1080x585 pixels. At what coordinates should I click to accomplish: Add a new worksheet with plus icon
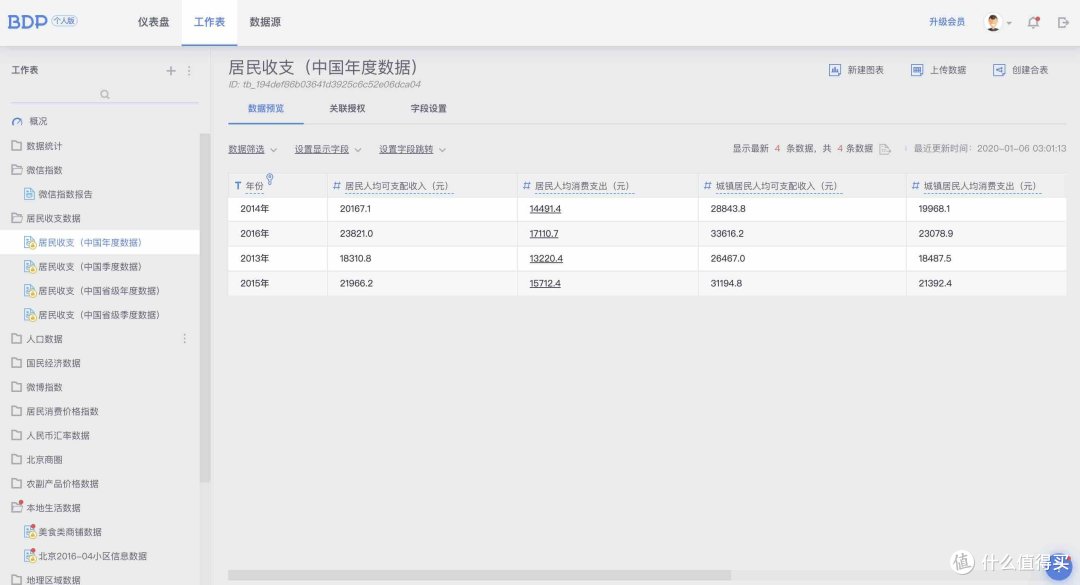[x=171, y=70]
